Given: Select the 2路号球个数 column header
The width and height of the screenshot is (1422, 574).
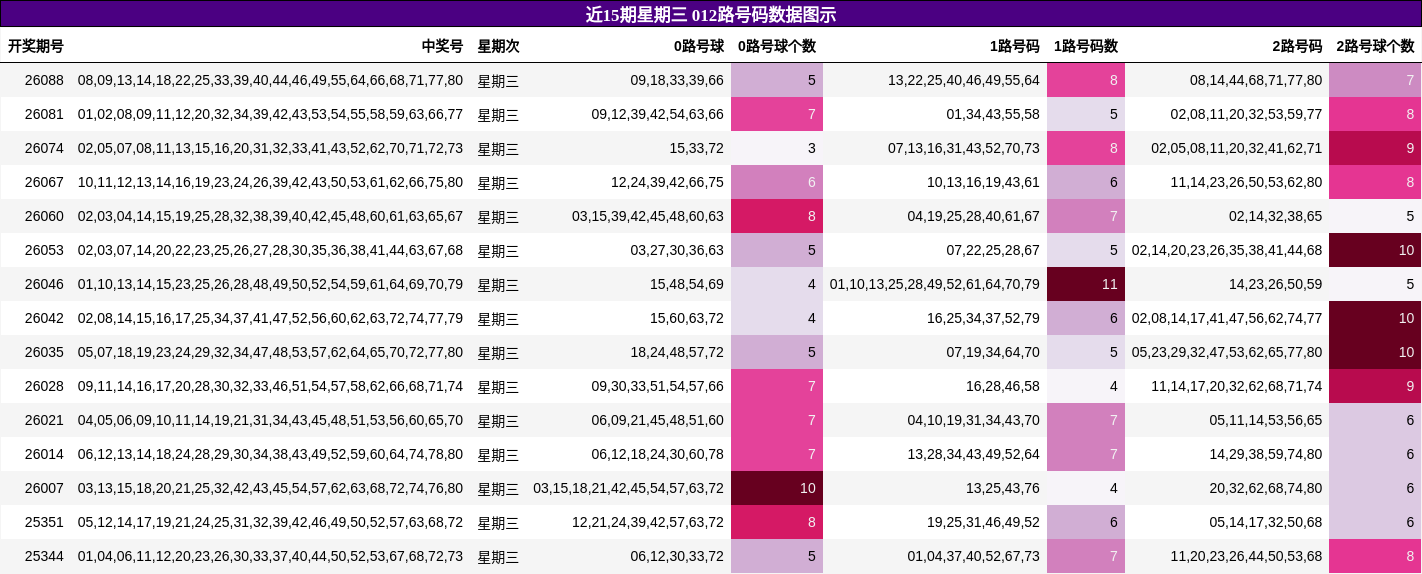Looking at the screenshot, I should click(1375, 46).
